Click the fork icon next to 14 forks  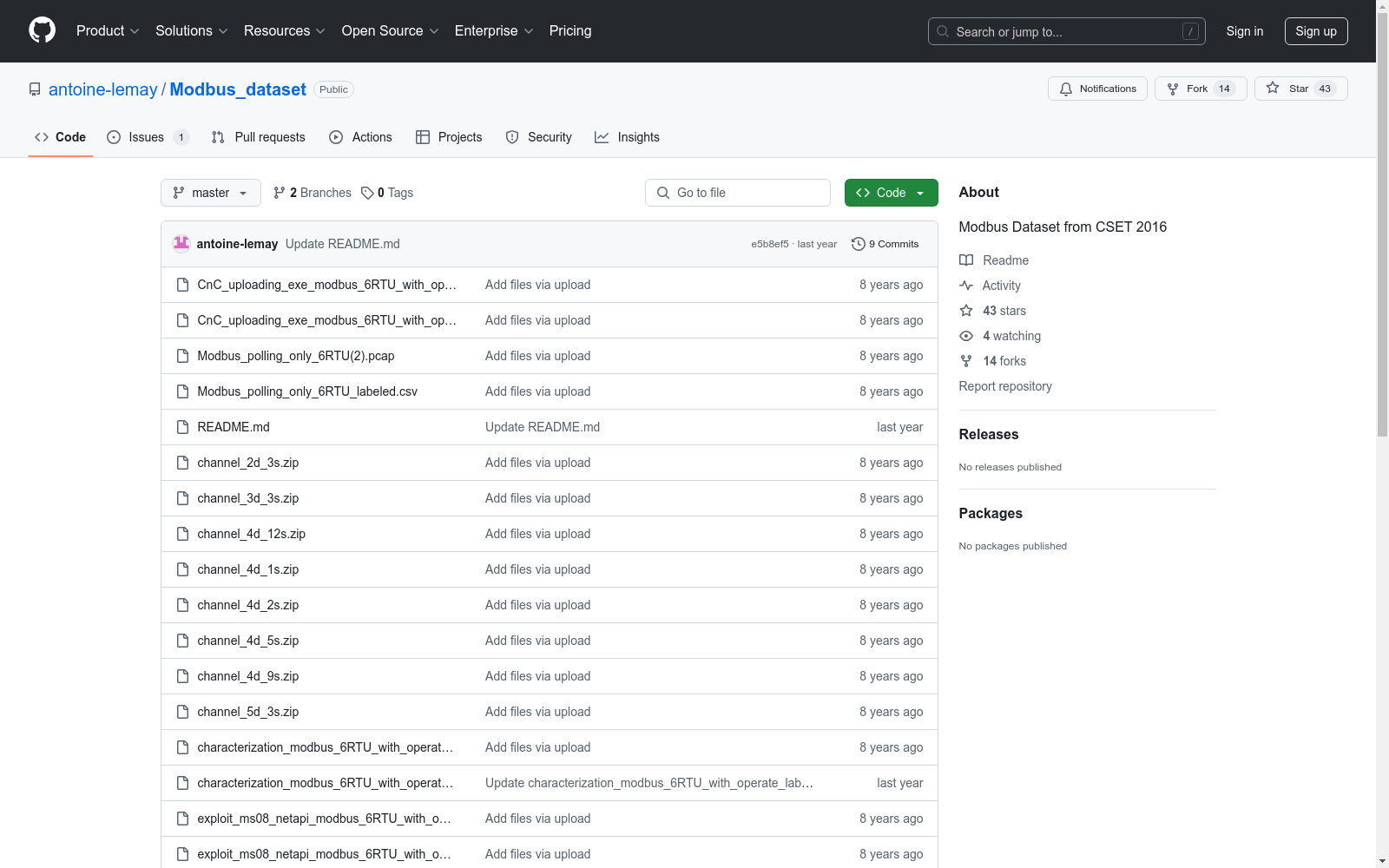(966, 361)
